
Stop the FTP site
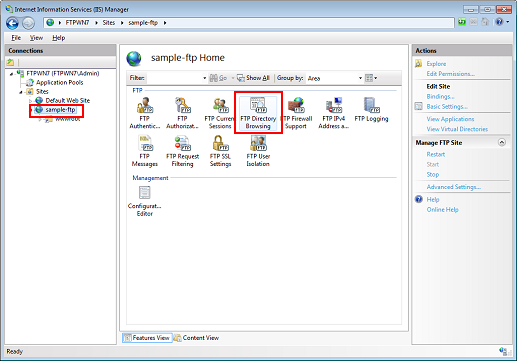pyautogui.click(x=433, y=174)
